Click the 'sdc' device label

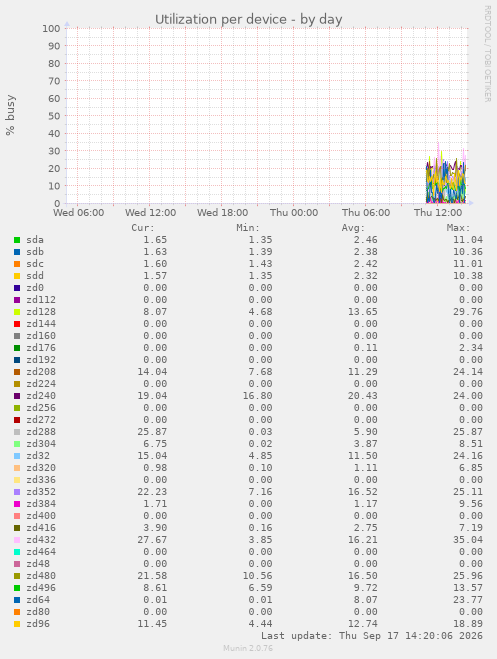[35, 264]
